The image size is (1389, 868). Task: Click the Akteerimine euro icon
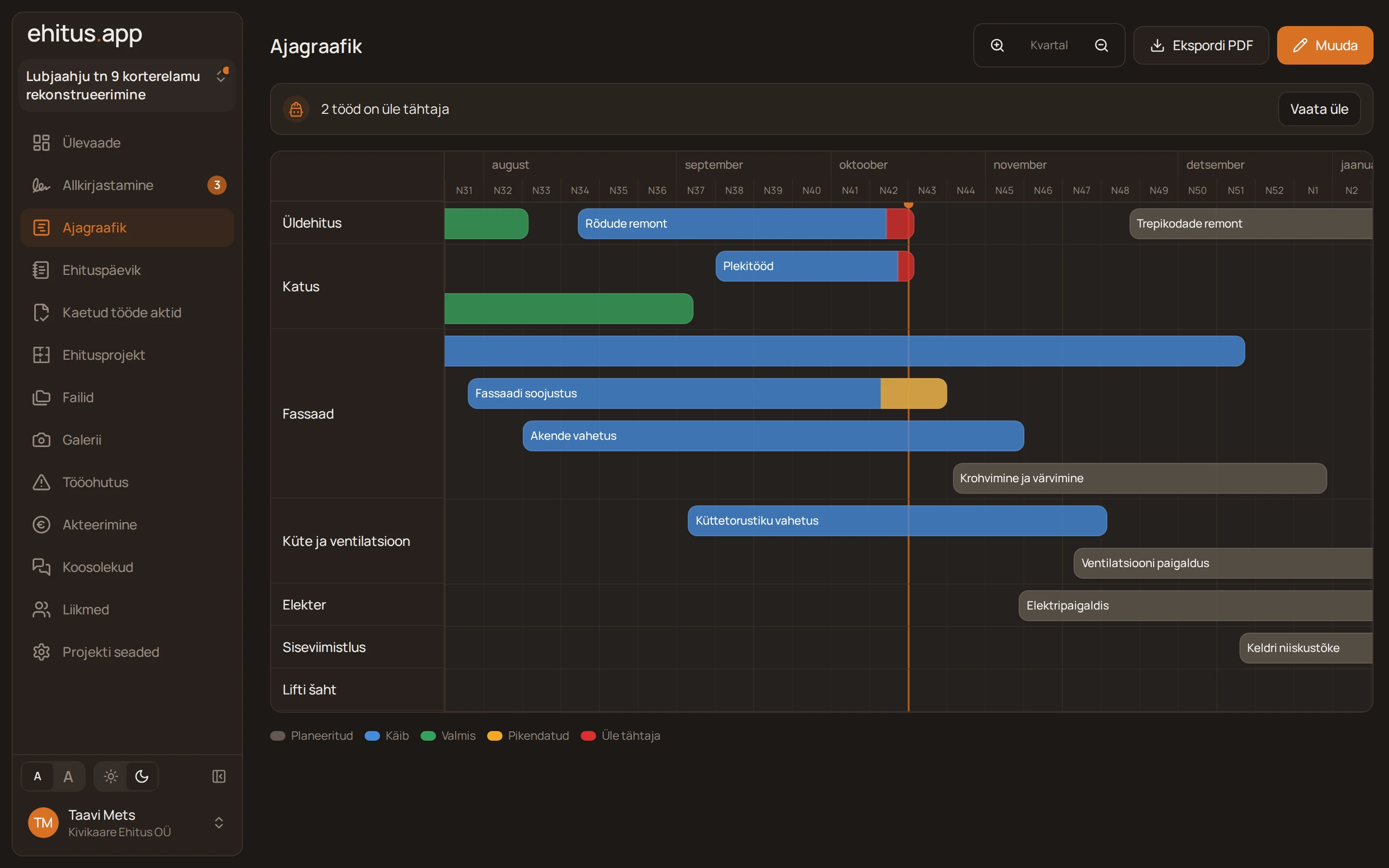click(41, 525)
